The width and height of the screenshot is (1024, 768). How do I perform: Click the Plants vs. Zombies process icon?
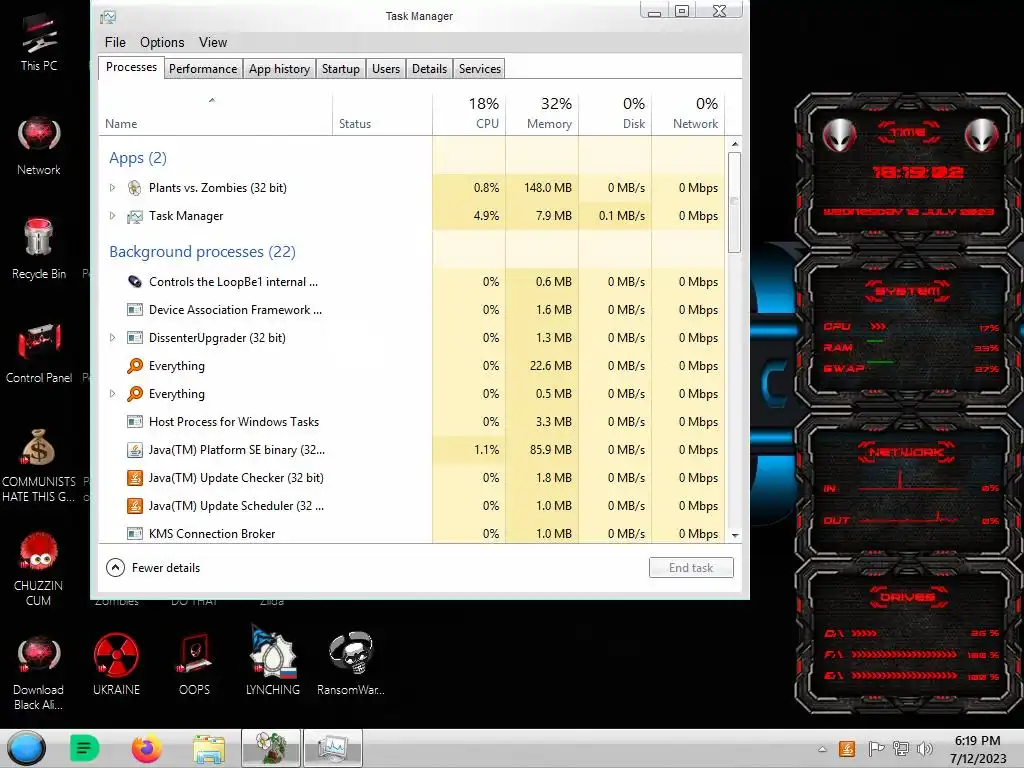(135, 188)
